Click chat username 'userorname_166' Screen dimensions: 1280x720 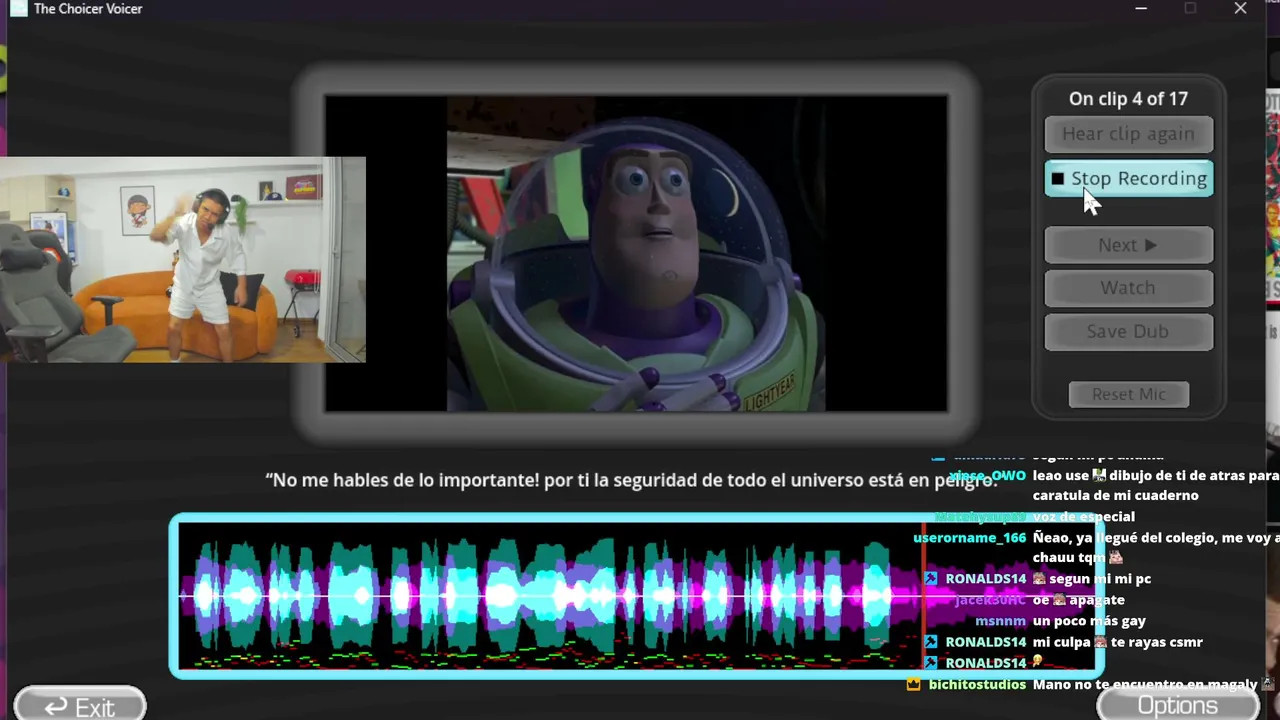[x=969, y=538]
